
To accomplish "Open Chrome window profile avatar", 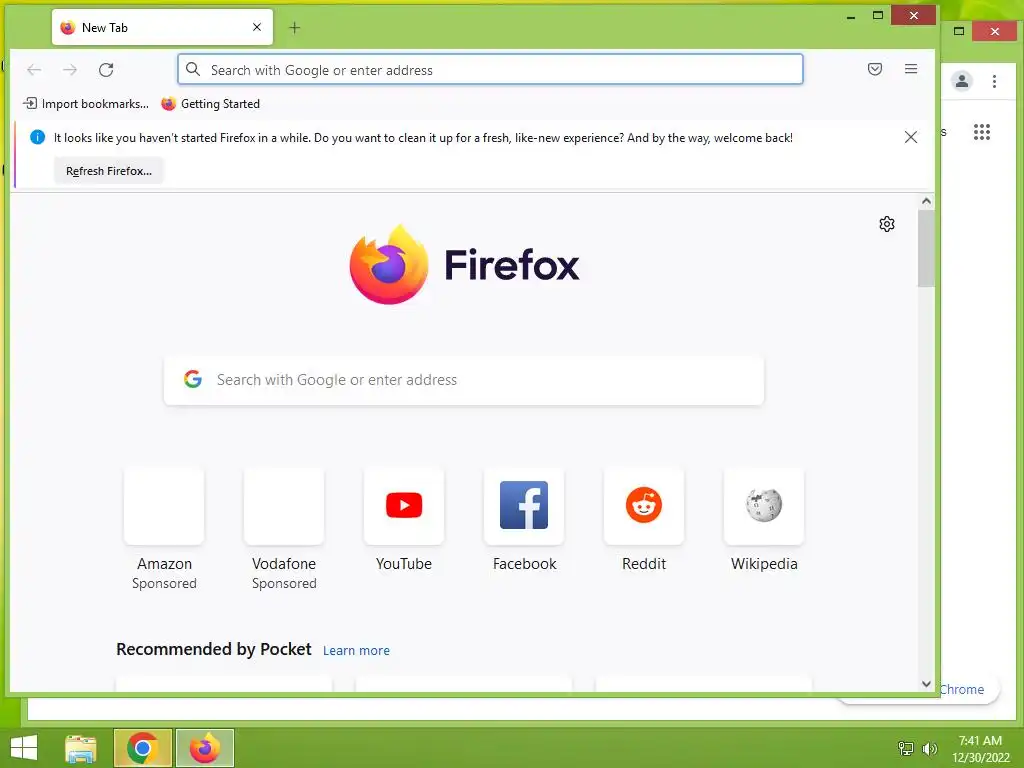I will tap(962, 81).
